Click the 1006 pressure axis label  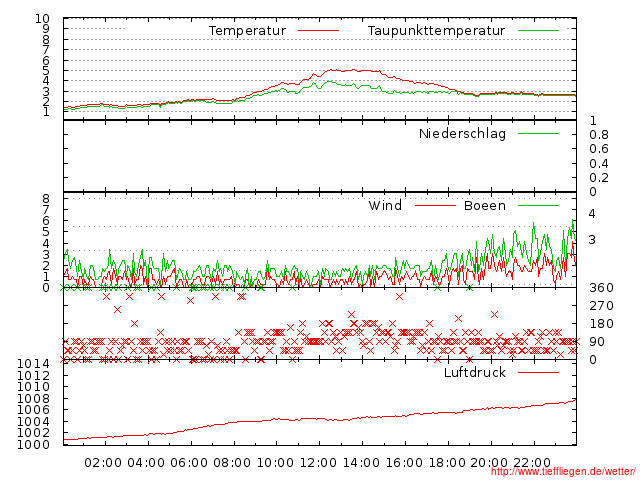(x=33, y=410)
